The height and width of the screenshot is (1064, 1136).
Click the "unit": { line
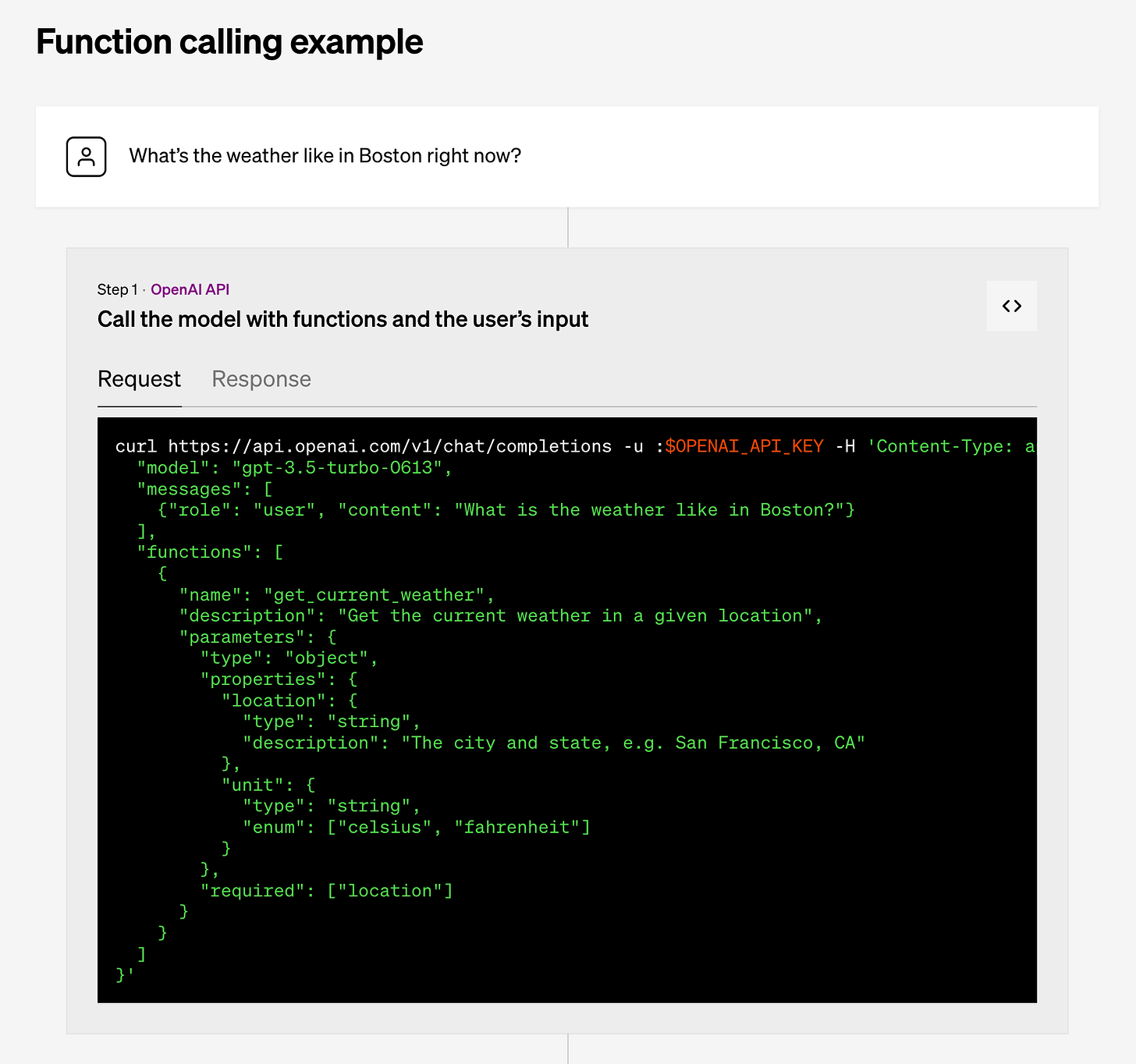268,785
